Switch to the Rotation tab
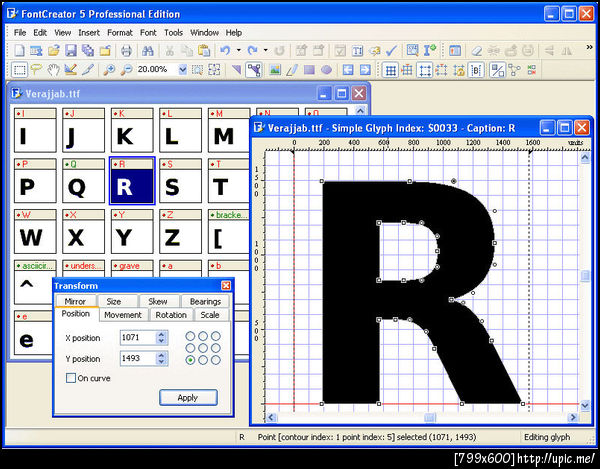600x469 pixels. pyautogui.click(x=171, y=315)
